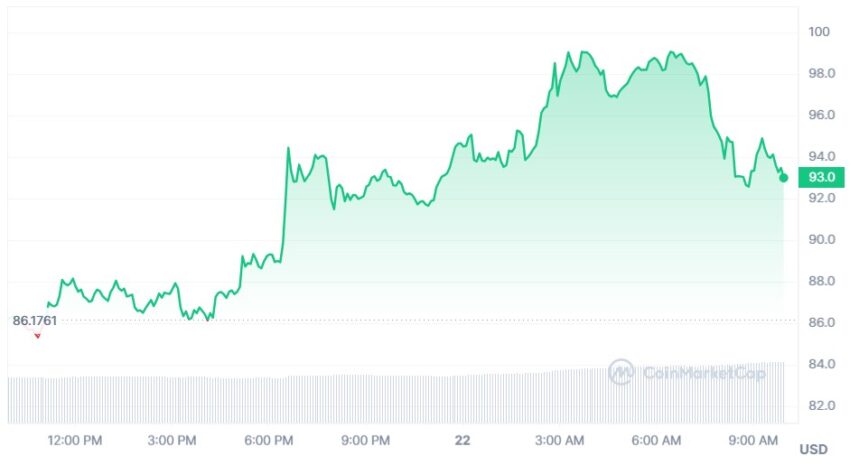
Task: Select the 9:00 PM time axis label
Action: (x=365, y=441)
